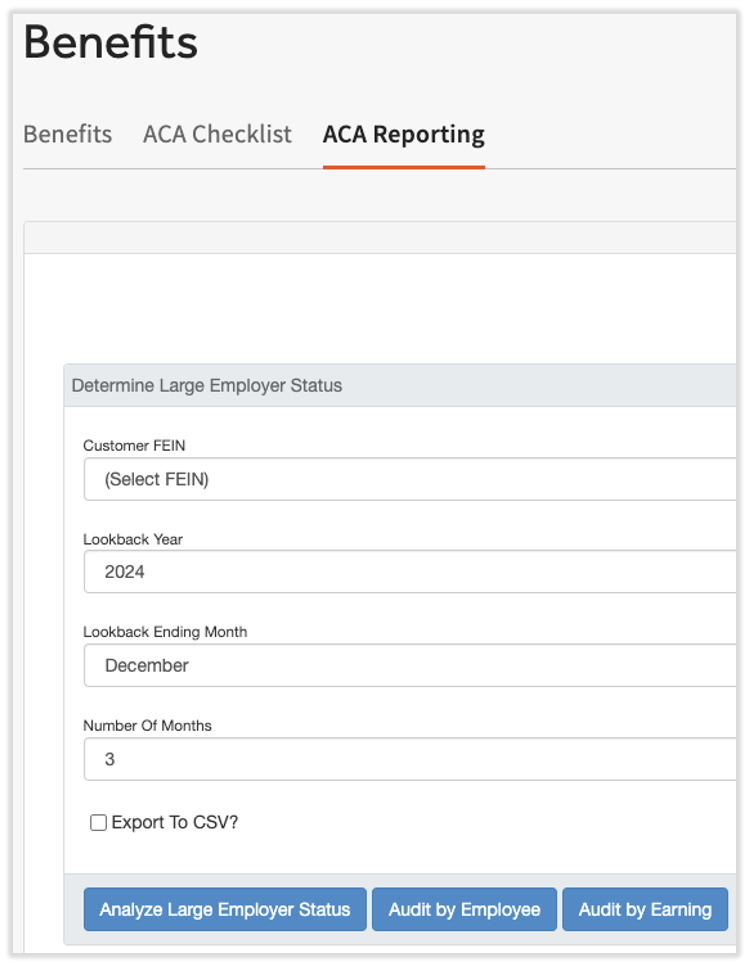This screenshot has height=968, width=750.
Task: Select the ACA Reporting tab
Action: [403, 134]
